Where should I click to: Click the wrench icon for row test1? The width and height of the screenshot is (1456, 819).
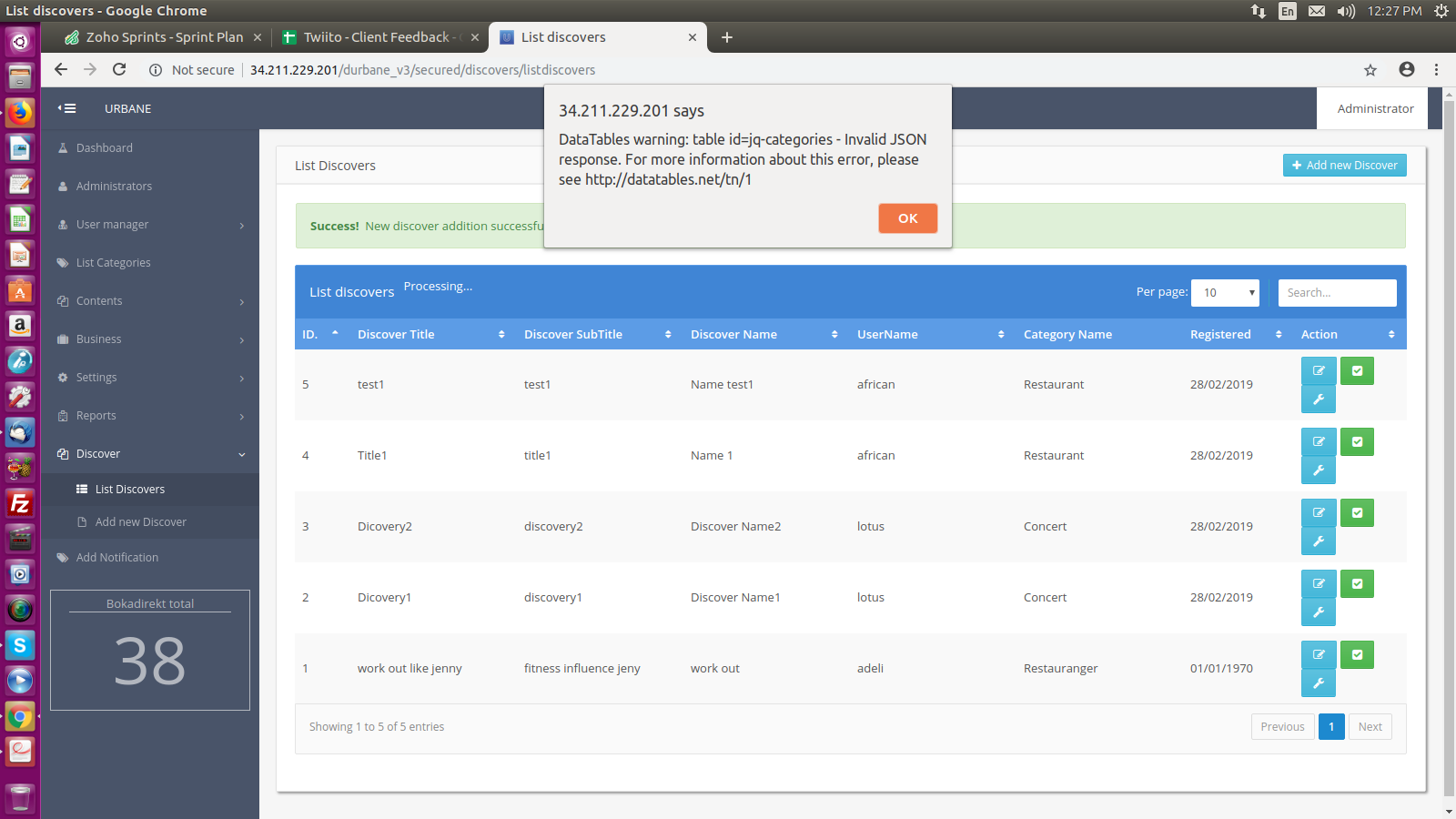[x=1319, y=399]
